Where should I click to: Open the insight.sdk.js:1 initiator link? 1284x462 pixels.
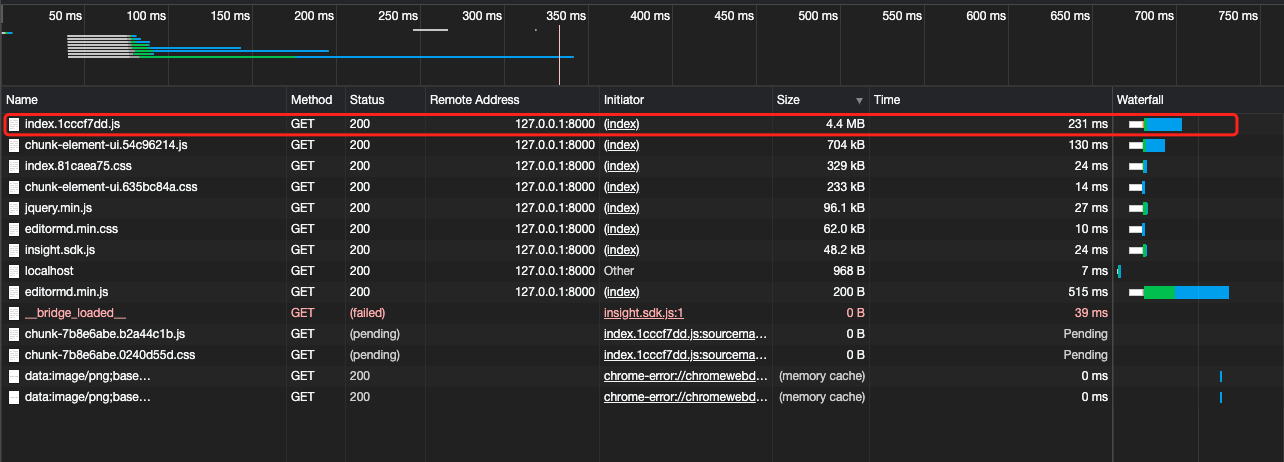(643, 313)
